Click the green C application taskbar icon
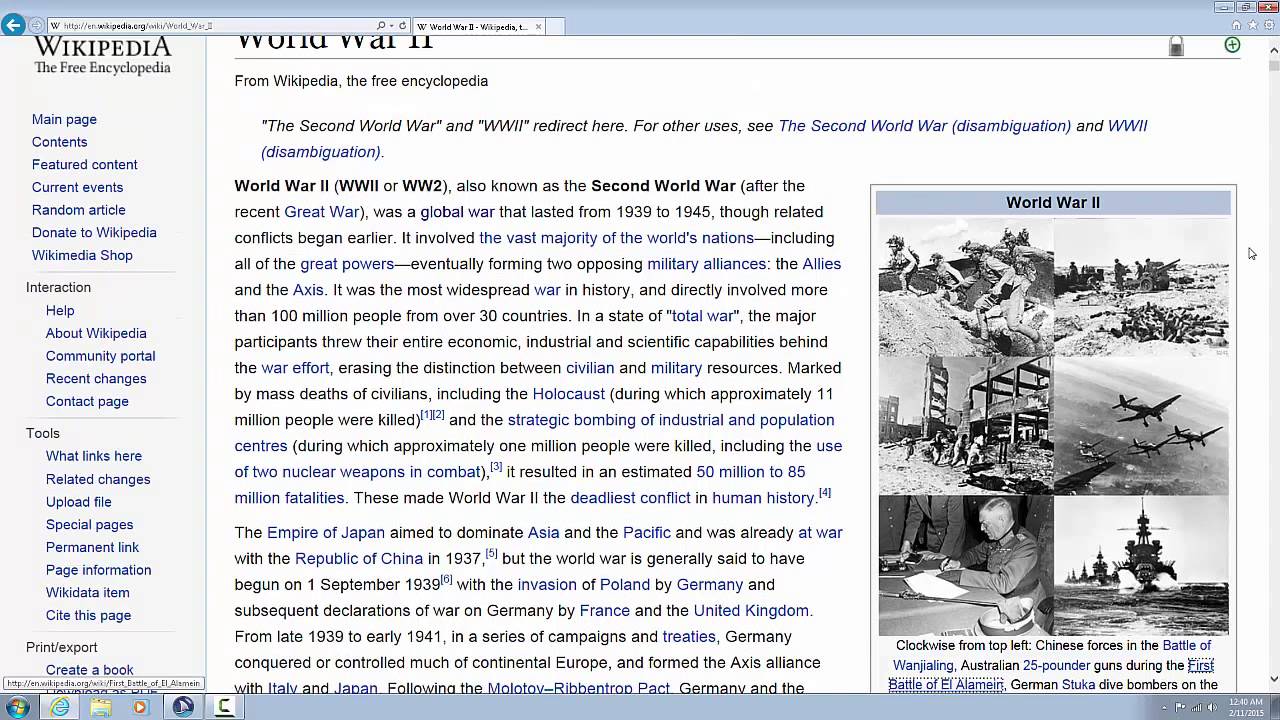This screenshot has height=720, width=1280. [225, 707]
